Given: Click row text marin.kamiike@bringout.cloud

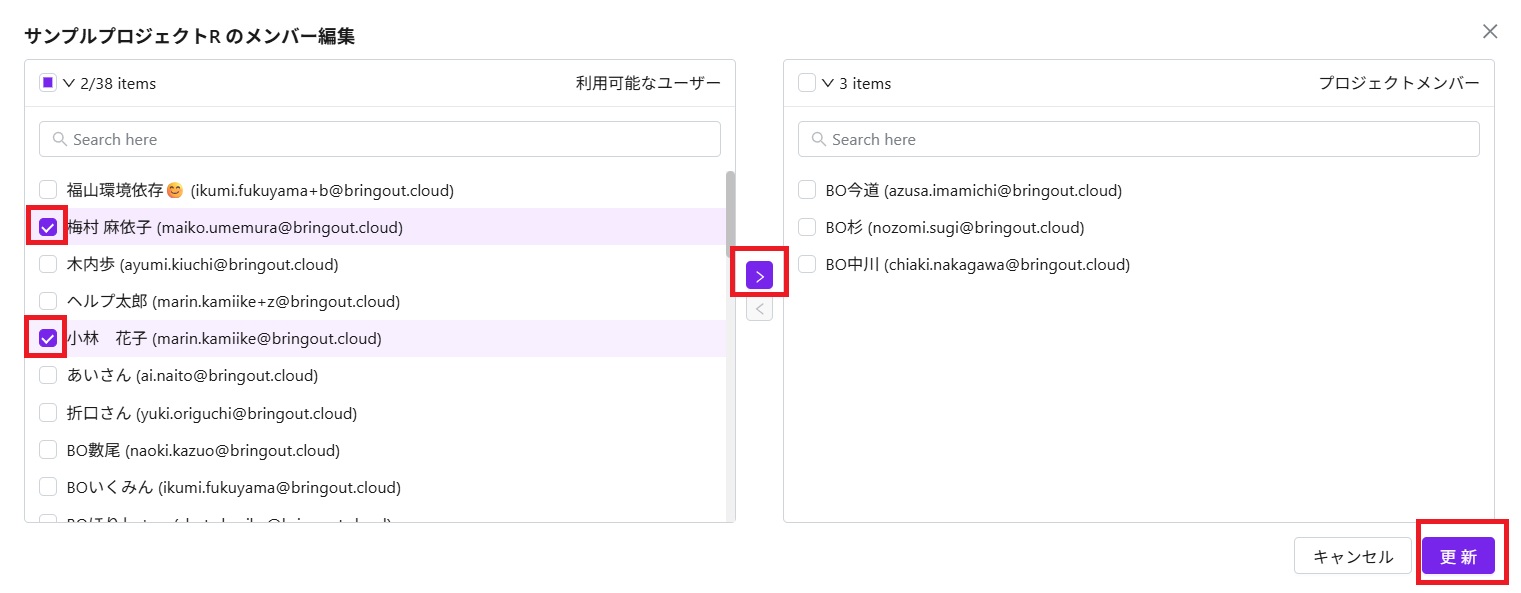Looking at the screenshot, I should point(266,338).
